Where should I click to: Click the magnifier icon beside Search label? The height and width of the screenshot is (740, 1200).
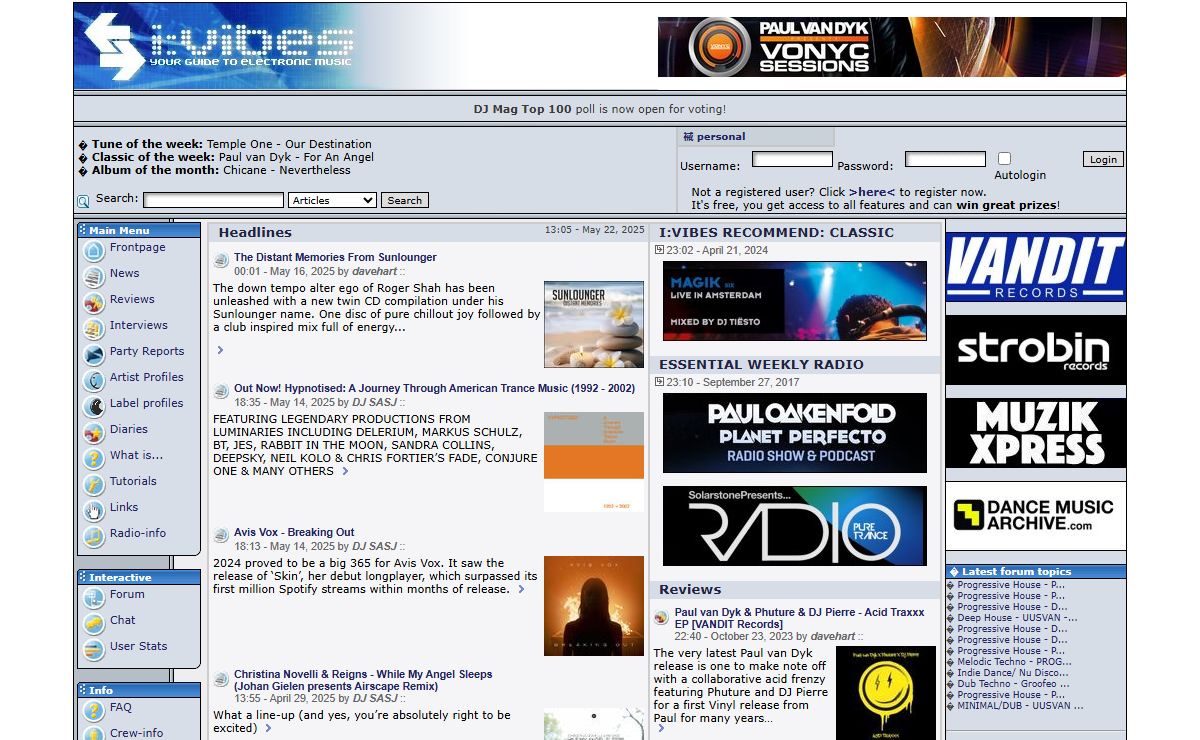coord(83,201)
